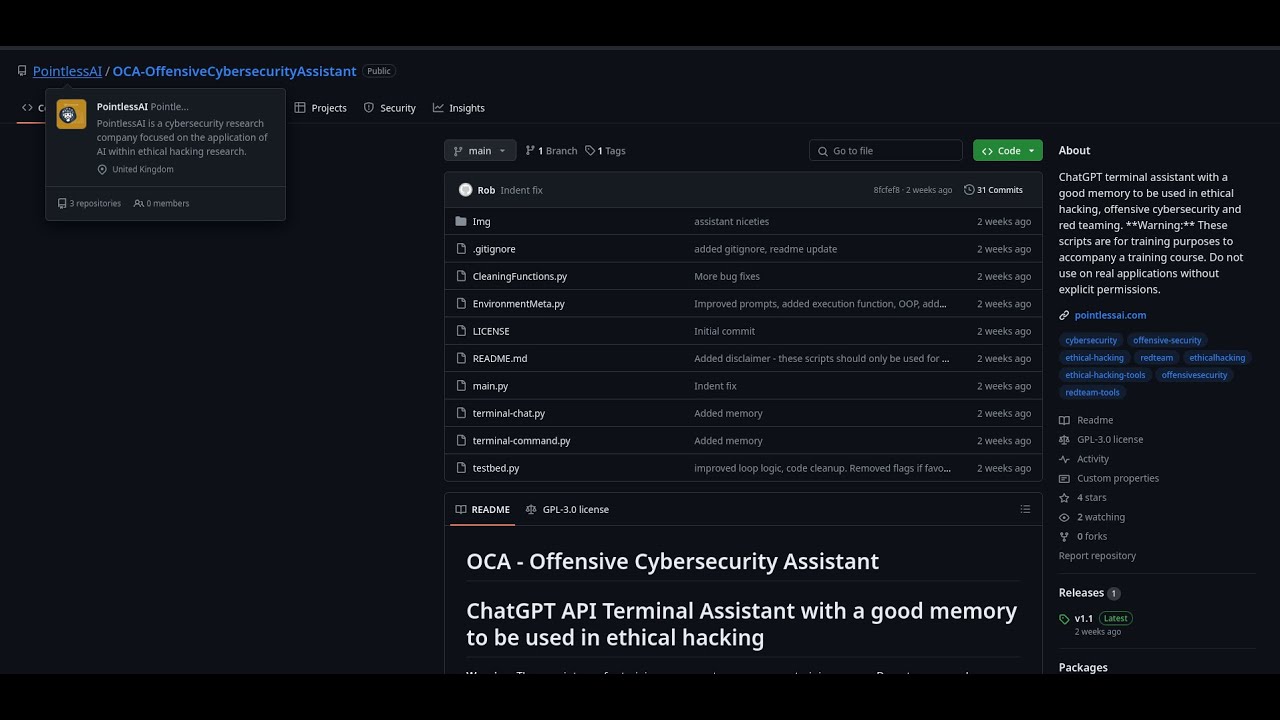Switch to the GPL-3.0 license tab
This screenshot has height=720, width=1280.
[x=567, y=509]
